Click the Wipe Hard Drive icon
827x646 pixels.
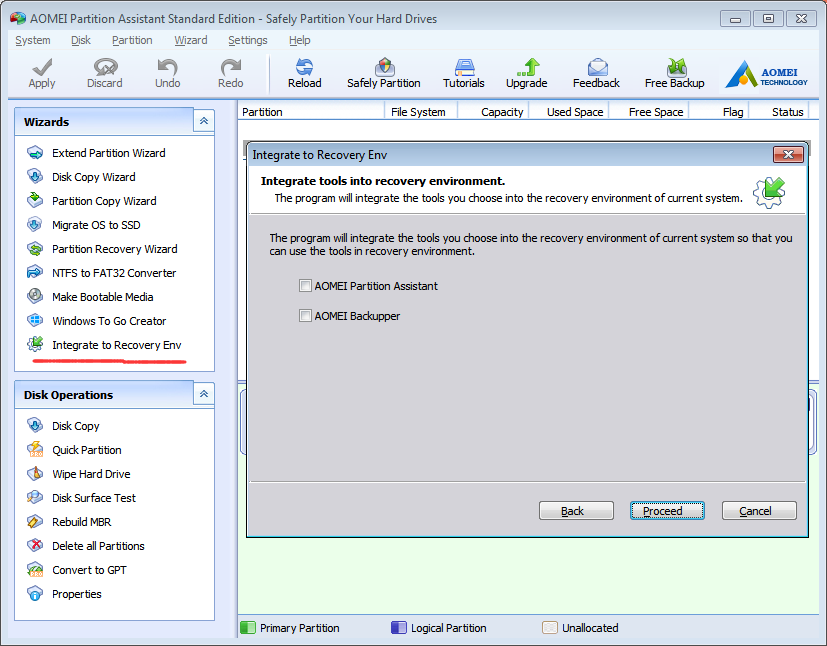pos(35,474)
